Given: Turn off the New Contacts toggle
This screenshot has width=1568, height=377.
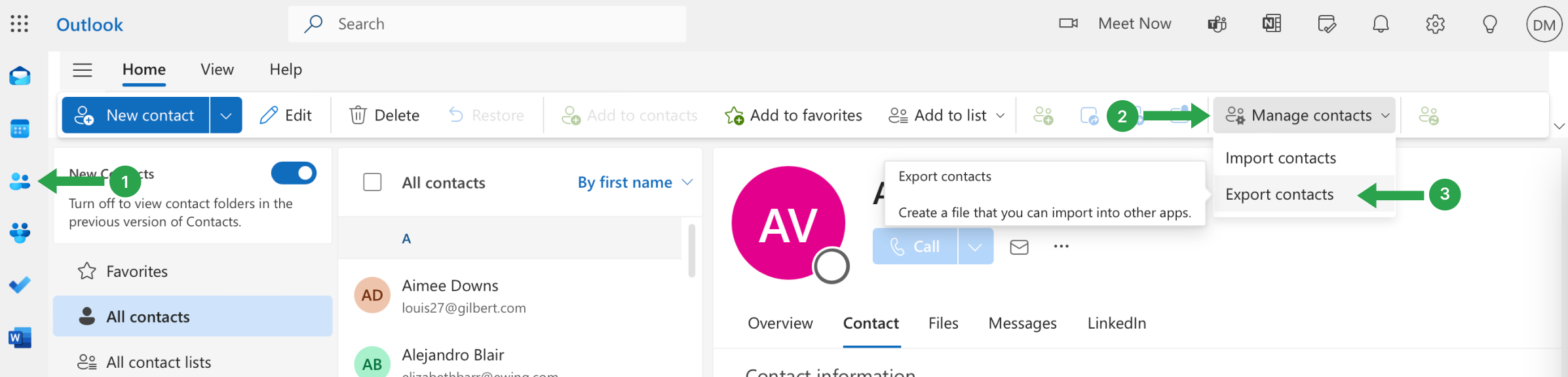Looking at the screenshot, I should click(294, 173).
